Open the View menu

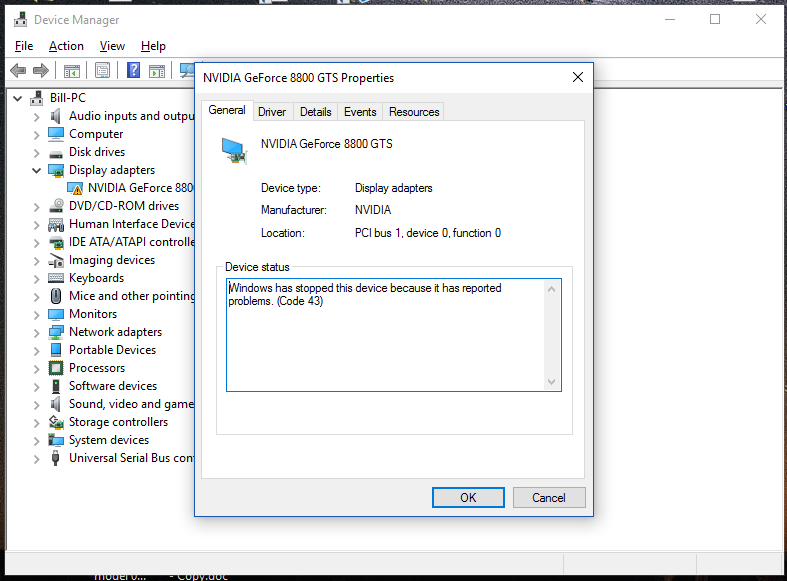(112, 46)
